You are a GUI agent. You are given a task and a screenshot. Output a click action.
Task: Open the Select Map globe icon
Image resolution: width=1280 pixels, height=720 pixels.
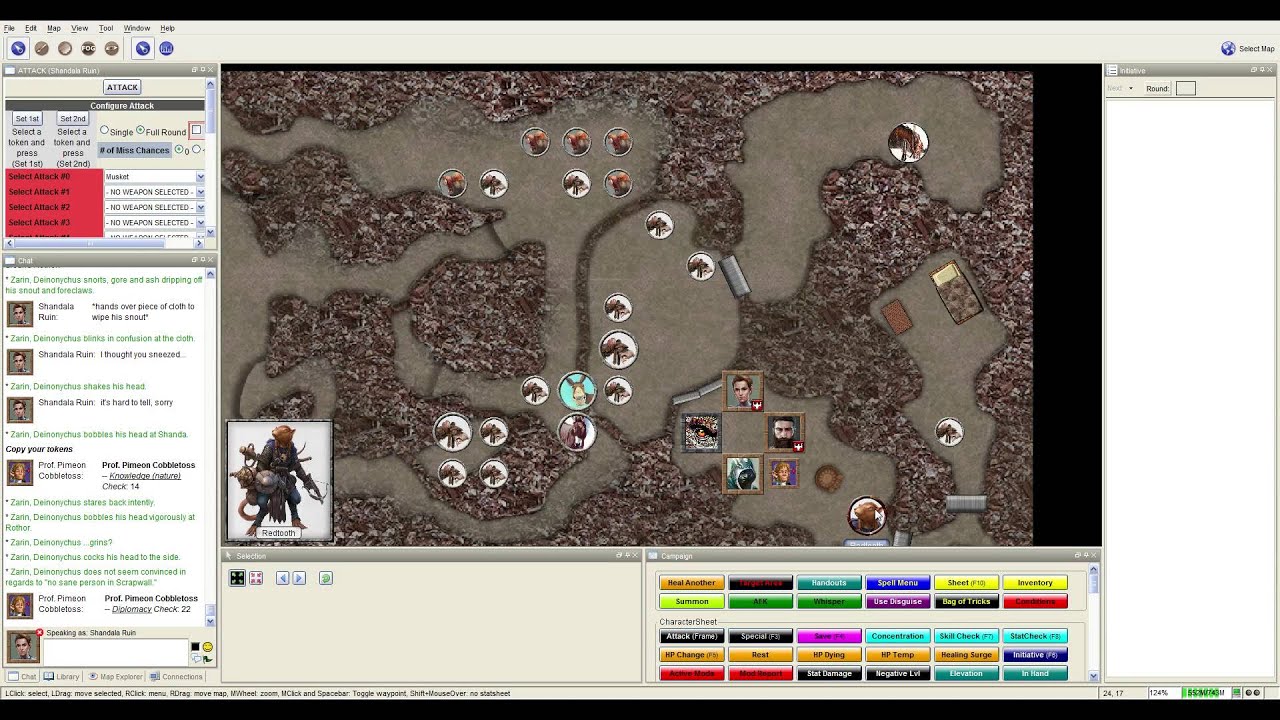point(1228,48)
